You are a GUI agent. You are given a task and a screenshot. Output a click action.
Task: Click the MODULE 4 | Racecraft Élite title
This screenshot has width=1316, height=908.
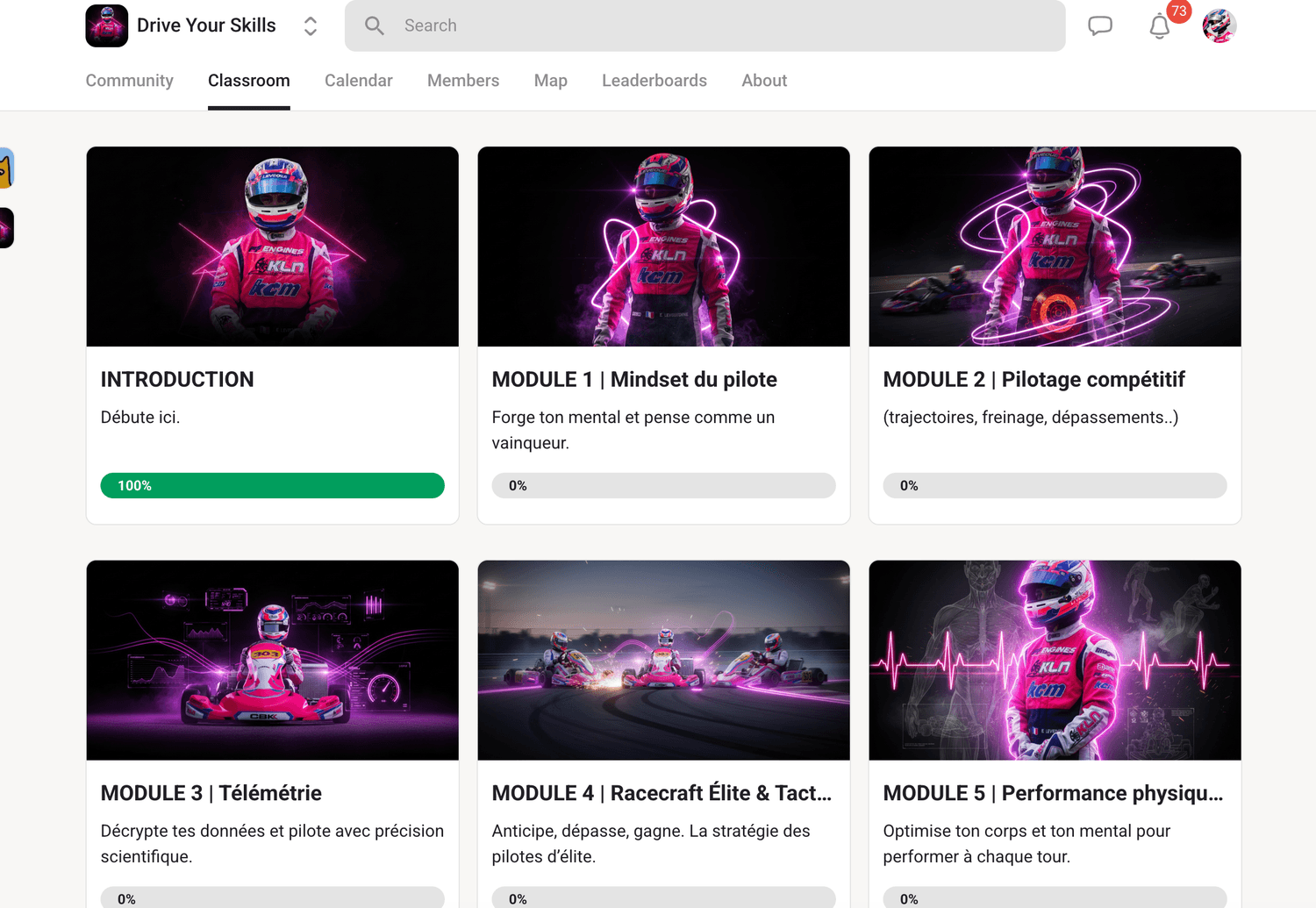click(662, 794)
